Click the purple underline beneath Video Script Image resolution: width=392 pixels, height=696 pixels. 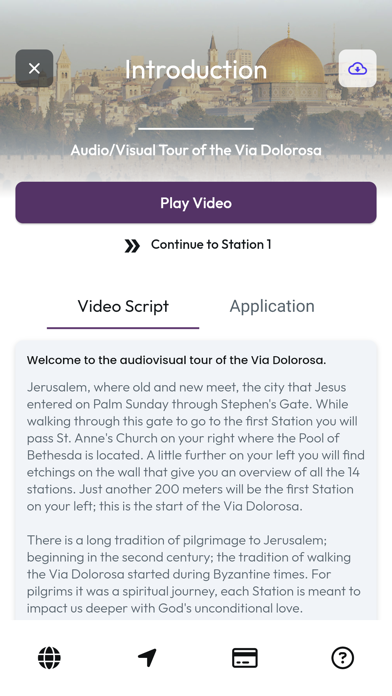[123, 328]
